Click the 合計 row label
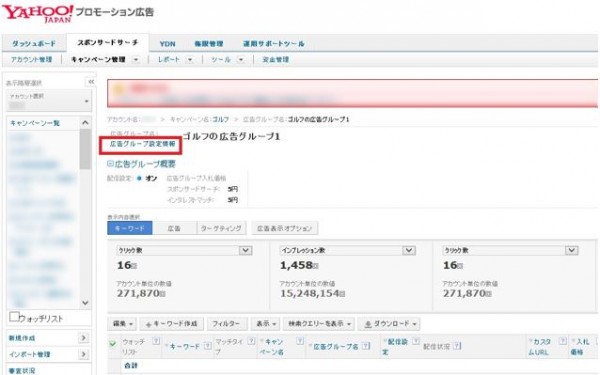 coord(131,365)
